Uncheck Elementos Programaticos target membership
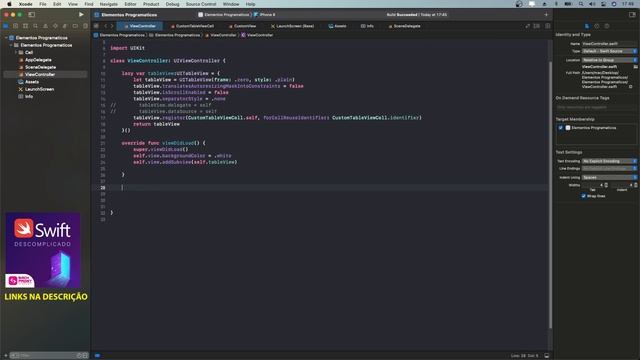This screenshot has width=640, height=360. pos(561,128)
